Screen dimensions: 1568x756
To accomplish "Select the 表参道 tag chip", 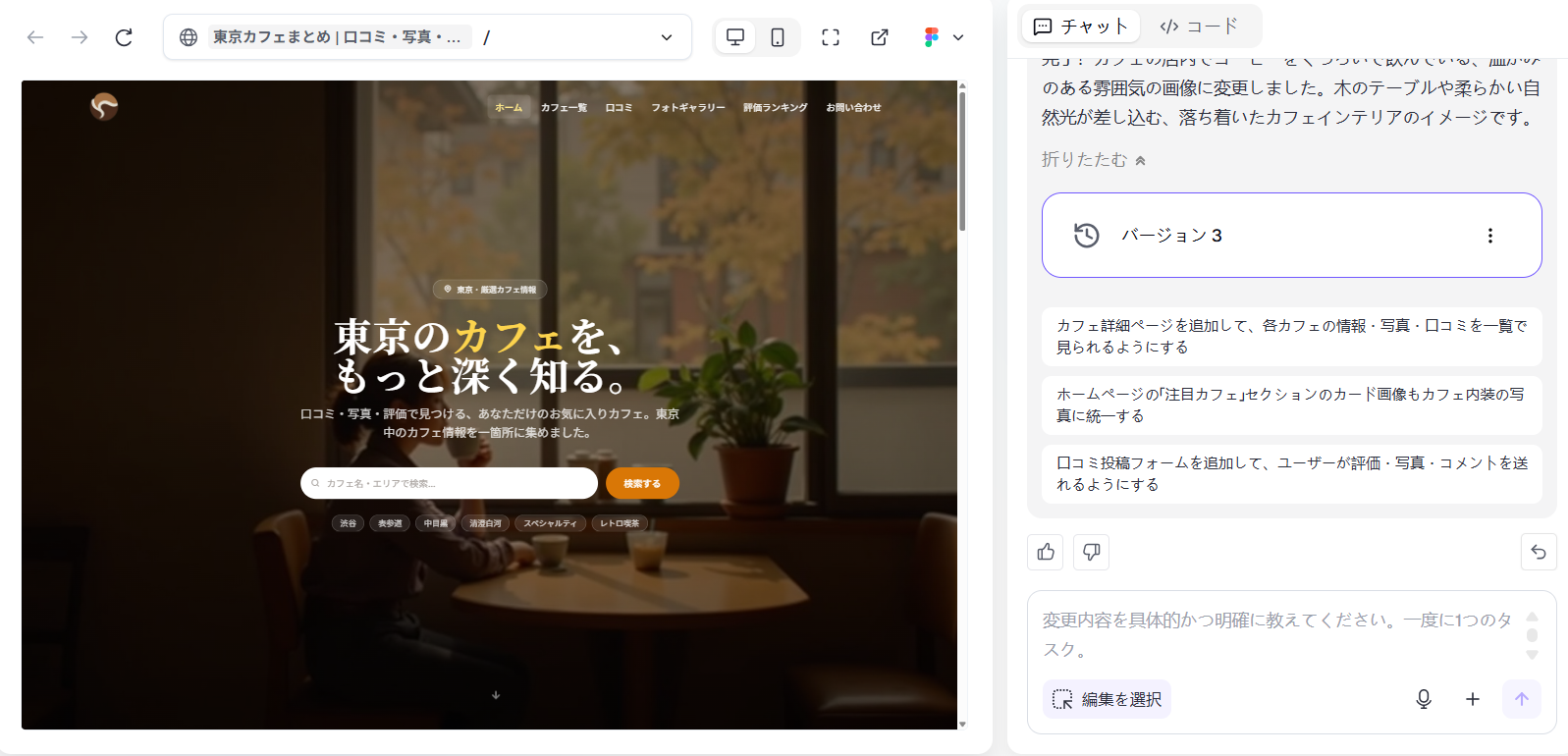I will click(390, 523).
